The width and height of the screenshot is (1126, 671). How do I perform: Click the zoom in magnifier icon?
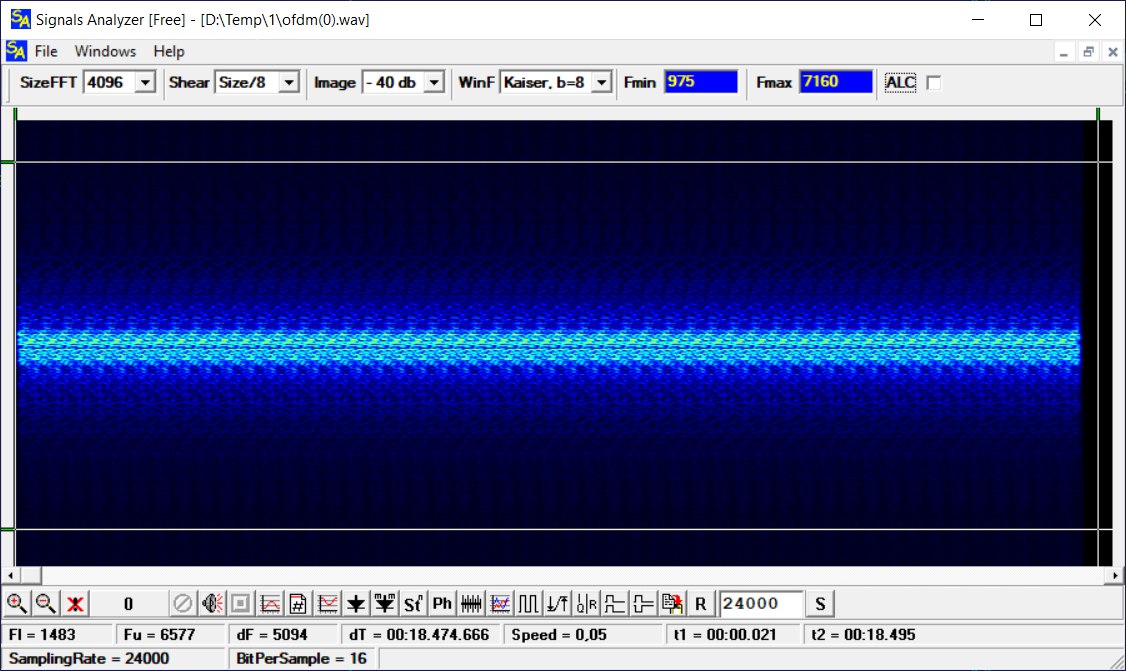17,603
